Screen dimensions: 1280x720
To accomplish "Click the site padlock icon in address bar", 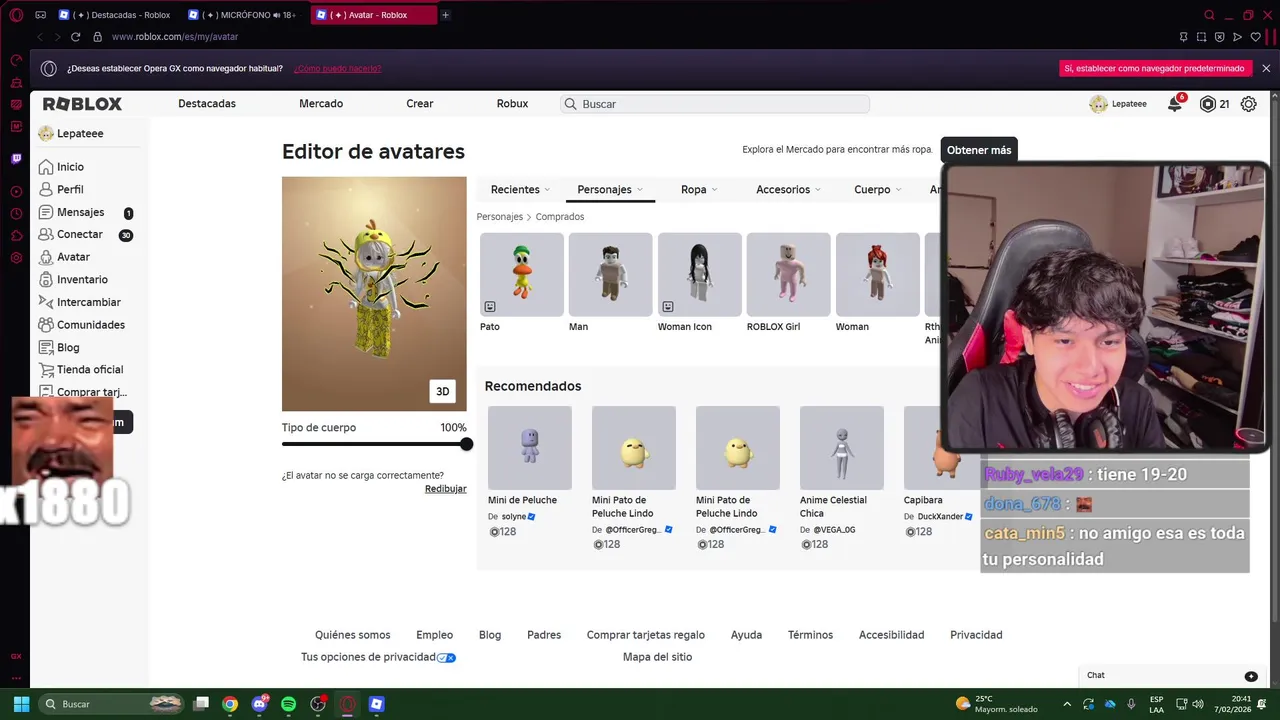I will 97,37.
